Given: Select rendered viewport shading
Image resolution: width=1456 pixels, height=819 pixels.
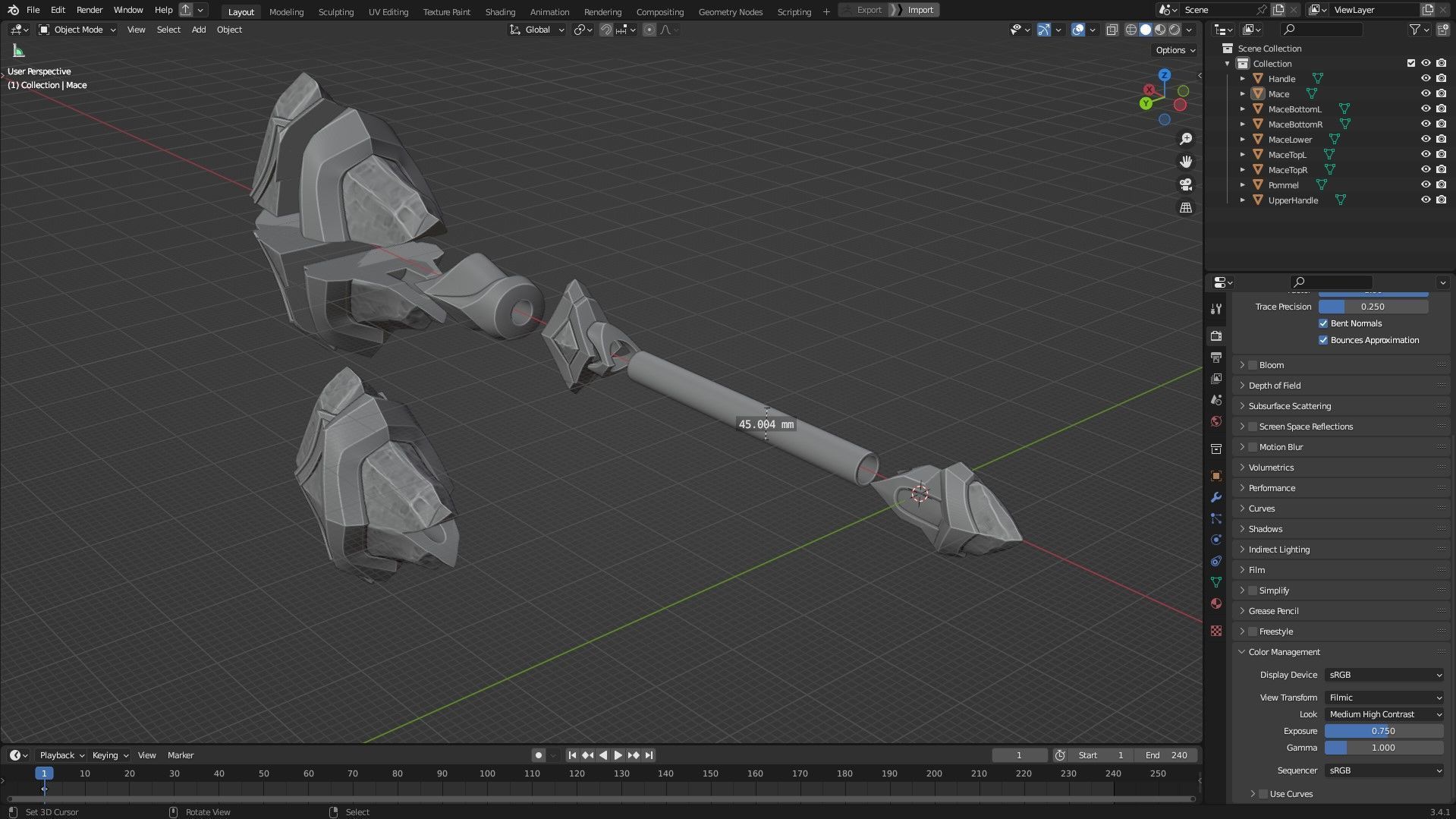Looking at the screenshot, I should 1175,30.
